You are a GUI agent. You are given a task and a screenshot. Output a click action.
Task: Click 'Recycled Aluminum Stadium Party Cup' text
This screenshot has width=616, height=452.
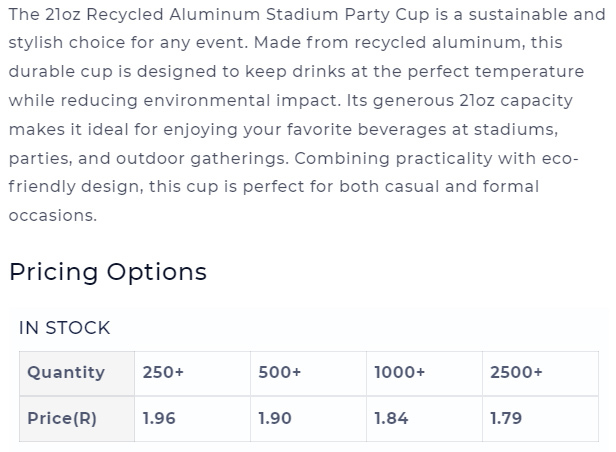coord(257,15)
